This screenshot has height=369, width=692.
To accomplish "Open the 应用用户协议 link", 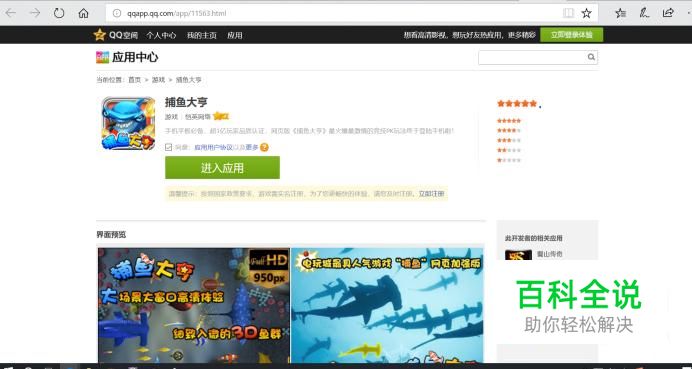I will pyautogui.click(x=214, y=147).
